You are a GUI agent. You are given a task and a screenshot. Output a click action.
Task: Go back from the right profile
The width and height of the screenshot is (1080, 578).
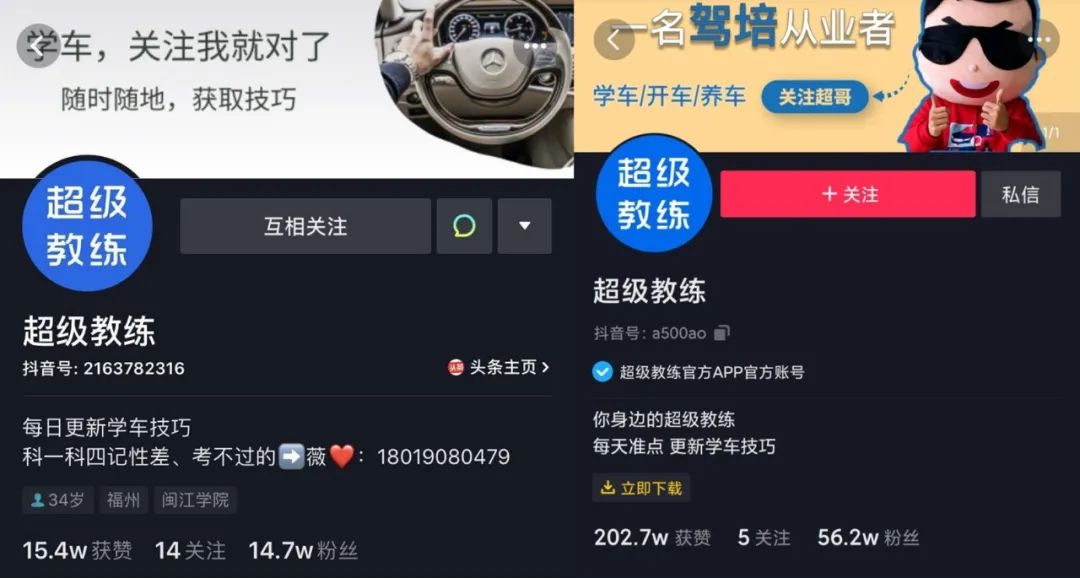tap(614, 41)
